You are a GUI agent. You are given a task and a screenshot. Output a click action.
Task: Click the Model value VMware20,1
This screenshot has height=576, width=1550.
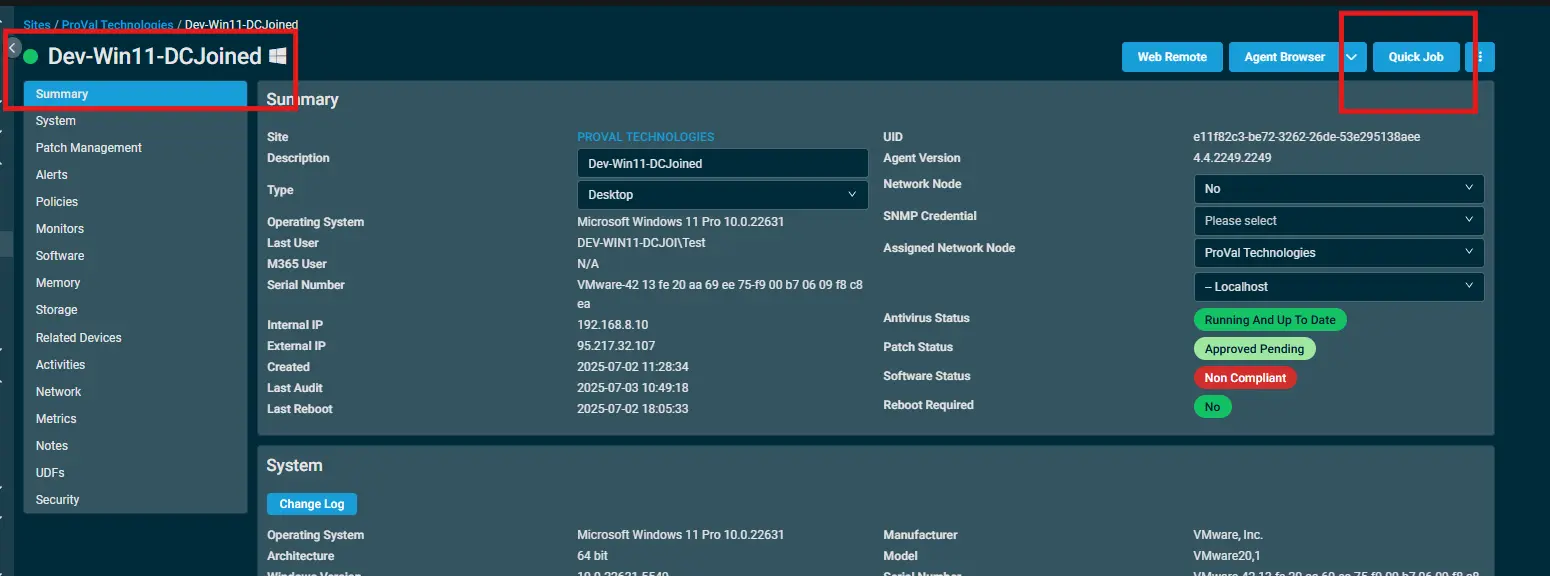click(x=1227, y=556)
